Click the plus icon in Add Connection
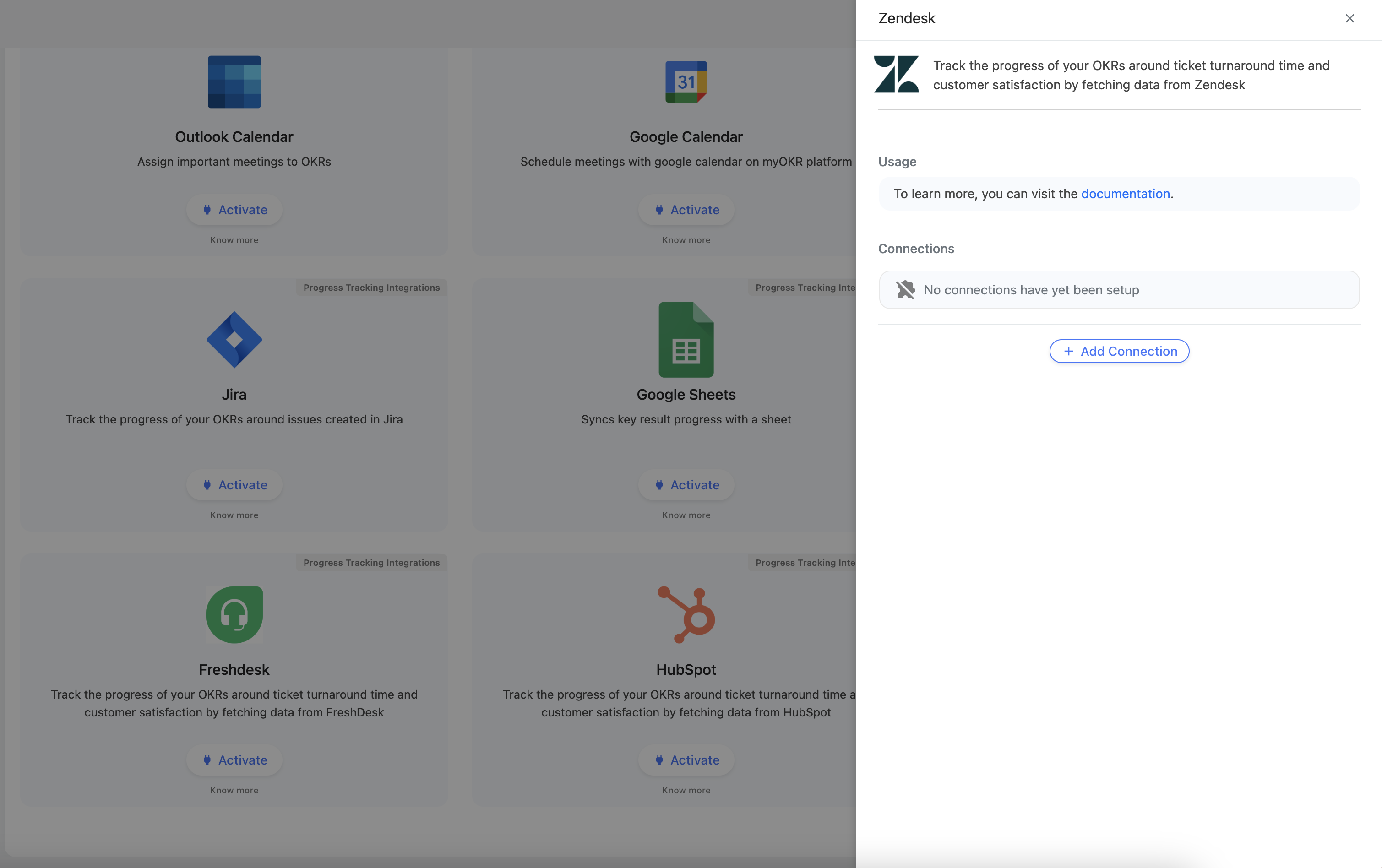1382x868 pixels. click(1068, 351)
